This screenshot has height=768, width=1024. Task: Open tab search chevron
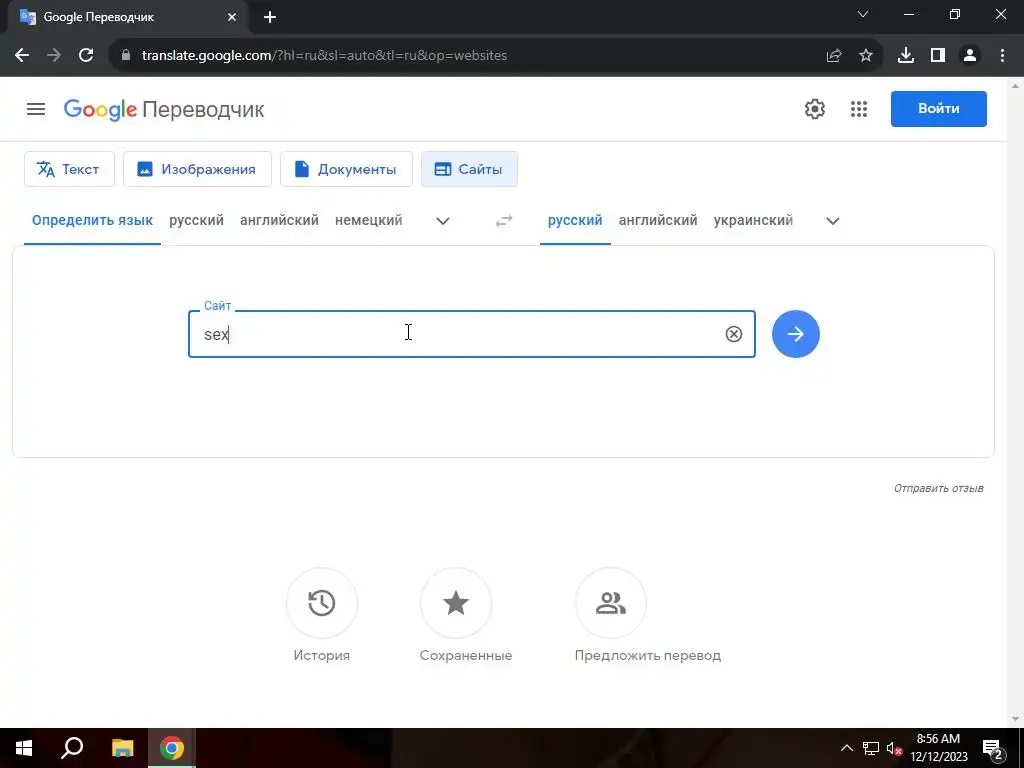(x=863, y=14)
